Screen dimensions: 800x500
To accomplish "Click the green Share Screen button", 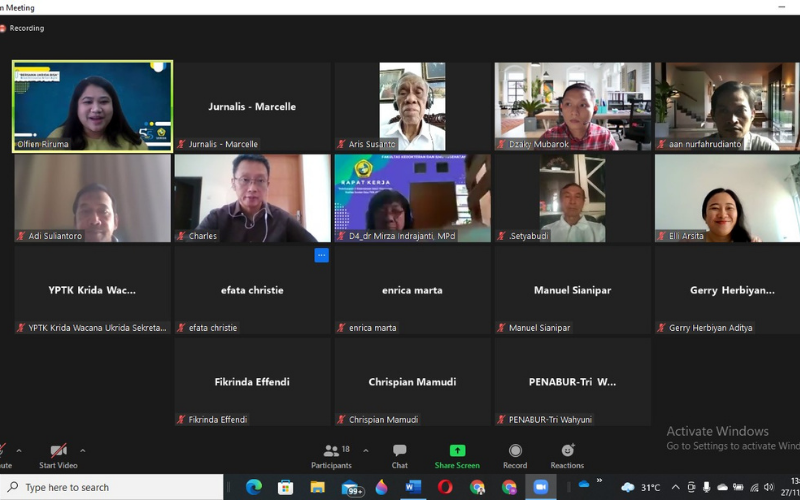I will pos(457,456).
